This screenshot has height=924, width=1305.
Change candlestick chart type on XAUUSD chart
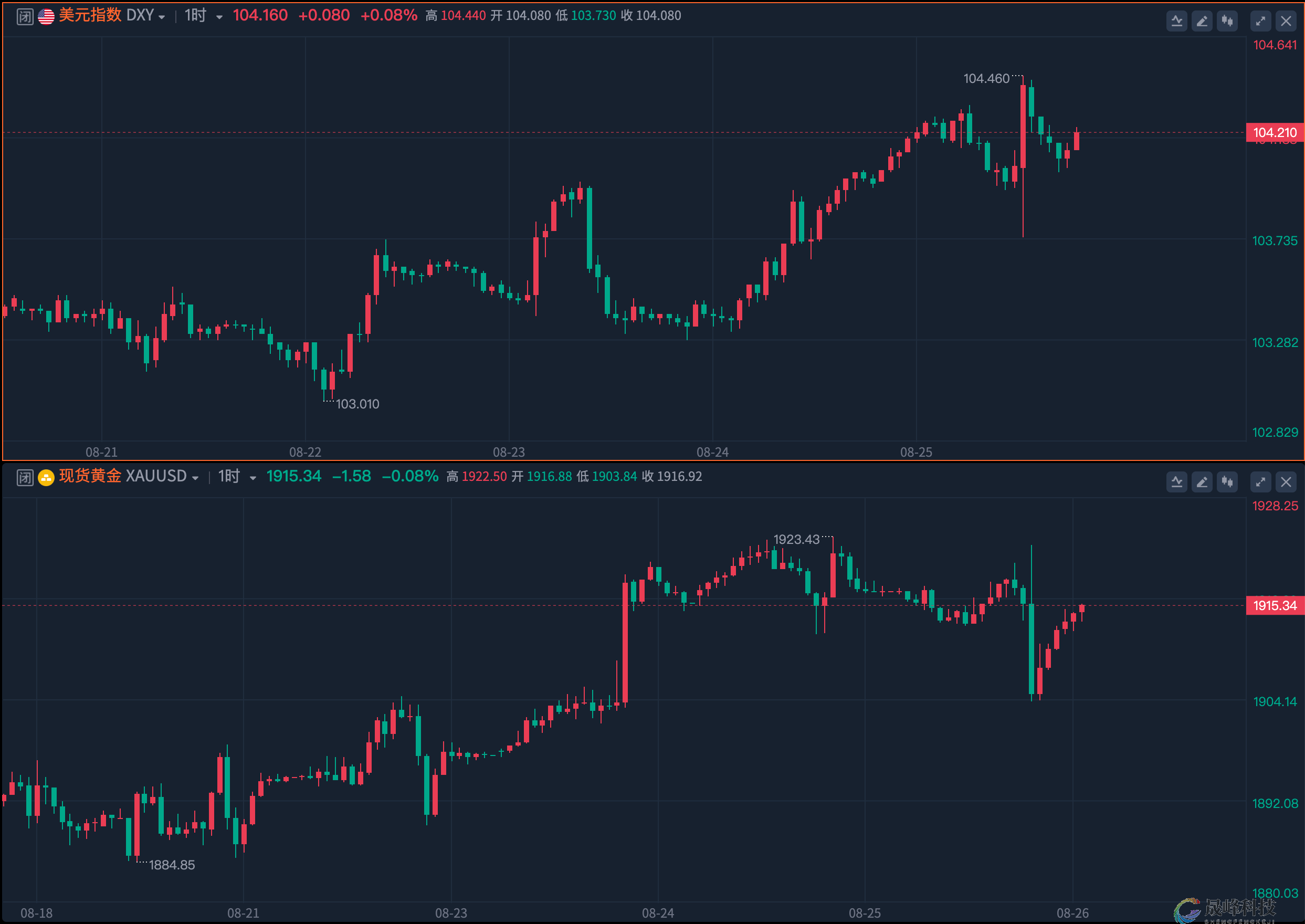[1227, 482]
